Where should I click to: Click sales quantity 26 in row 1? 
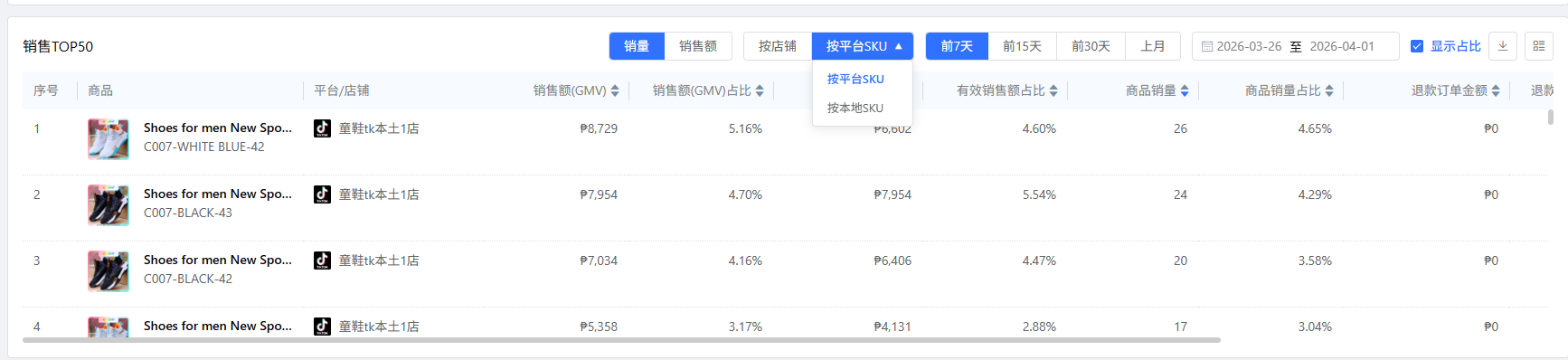(x=1180, y=128)
